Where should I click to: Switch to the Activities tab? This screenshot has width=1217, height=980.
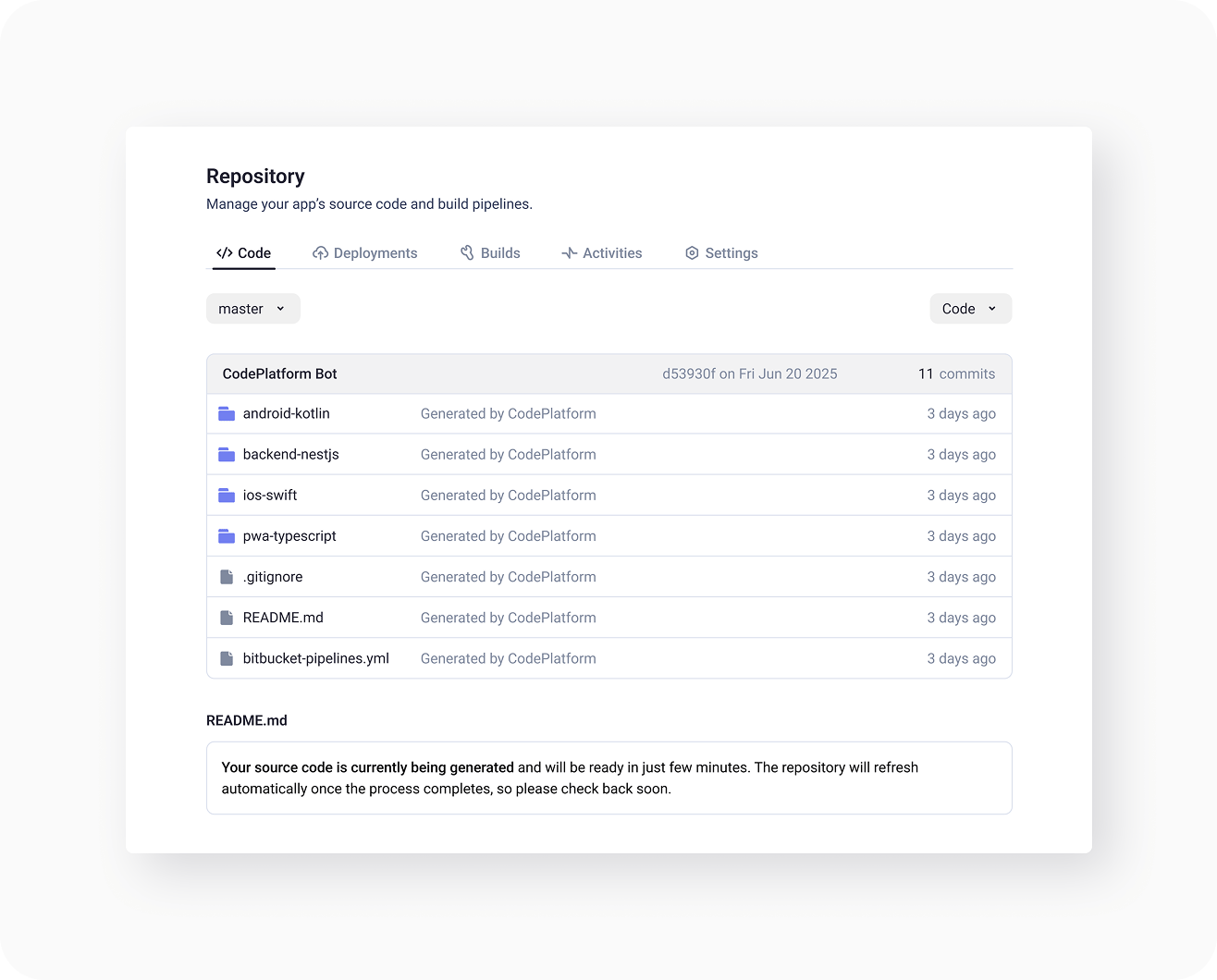coord(602,253)
